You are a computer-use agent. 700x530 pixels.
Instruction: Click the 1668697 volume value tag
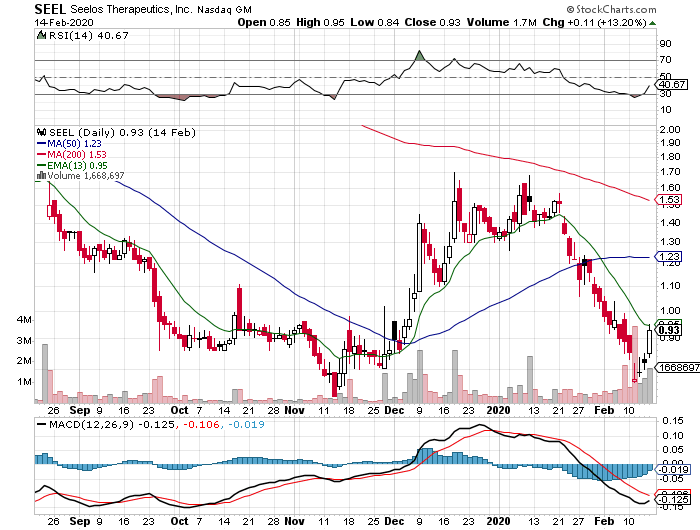(x=676, y=369)
